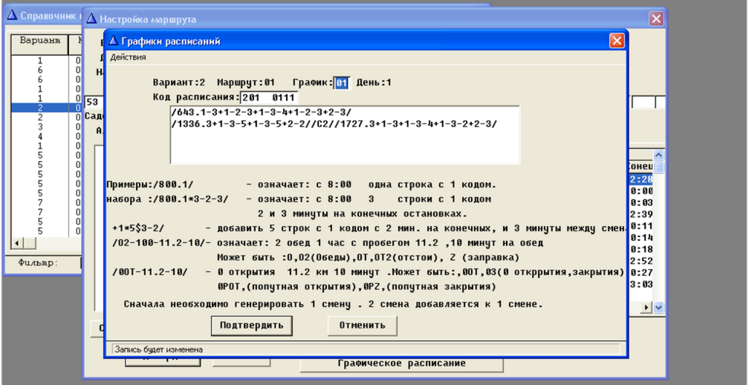Select the 2:28 time entry in list
Image resolution: width=749 pixels, height=385 pixels.
641,179
